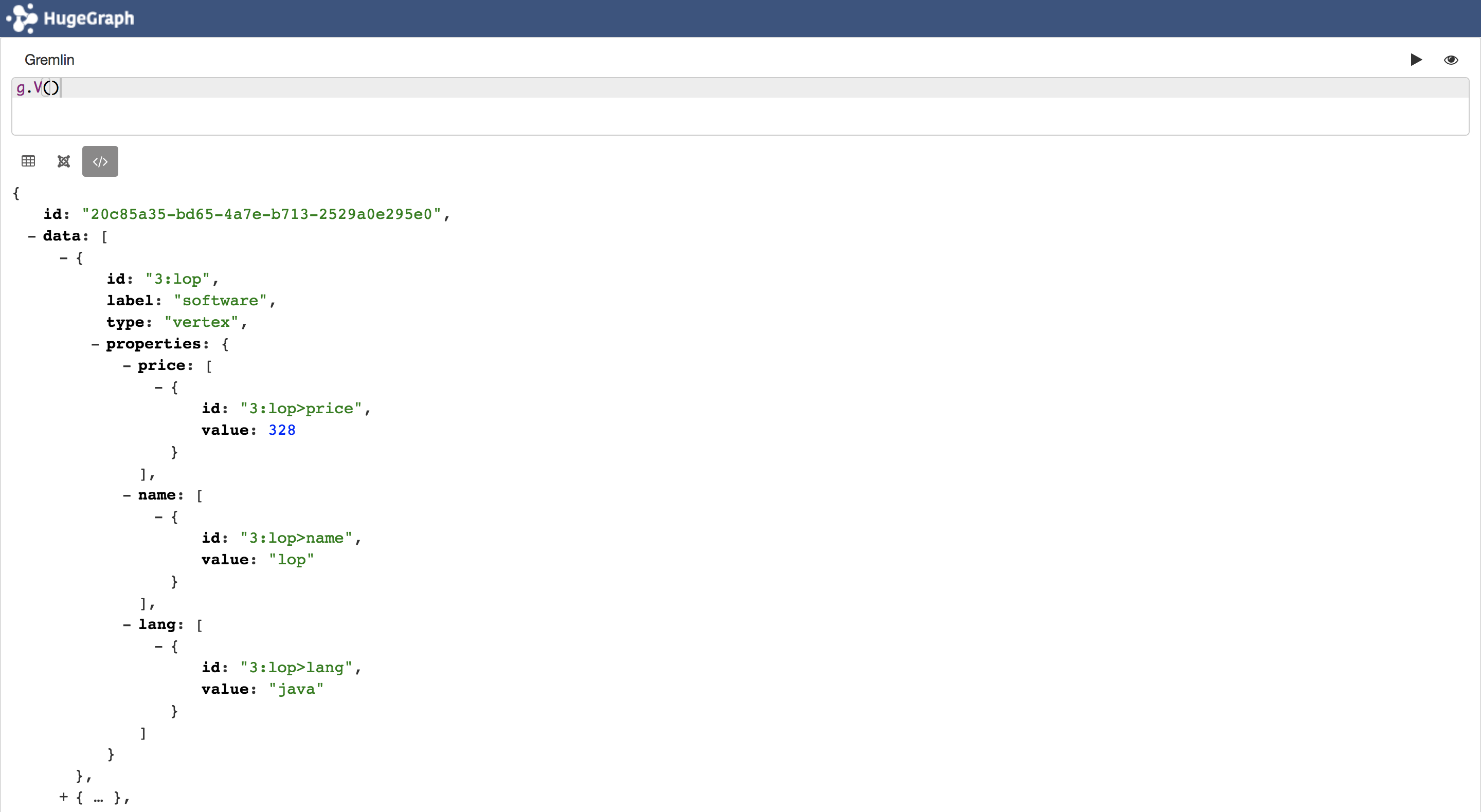The image size is (1481, 812).
Task: Collapse the object inside price array
Action: point(158,388)
